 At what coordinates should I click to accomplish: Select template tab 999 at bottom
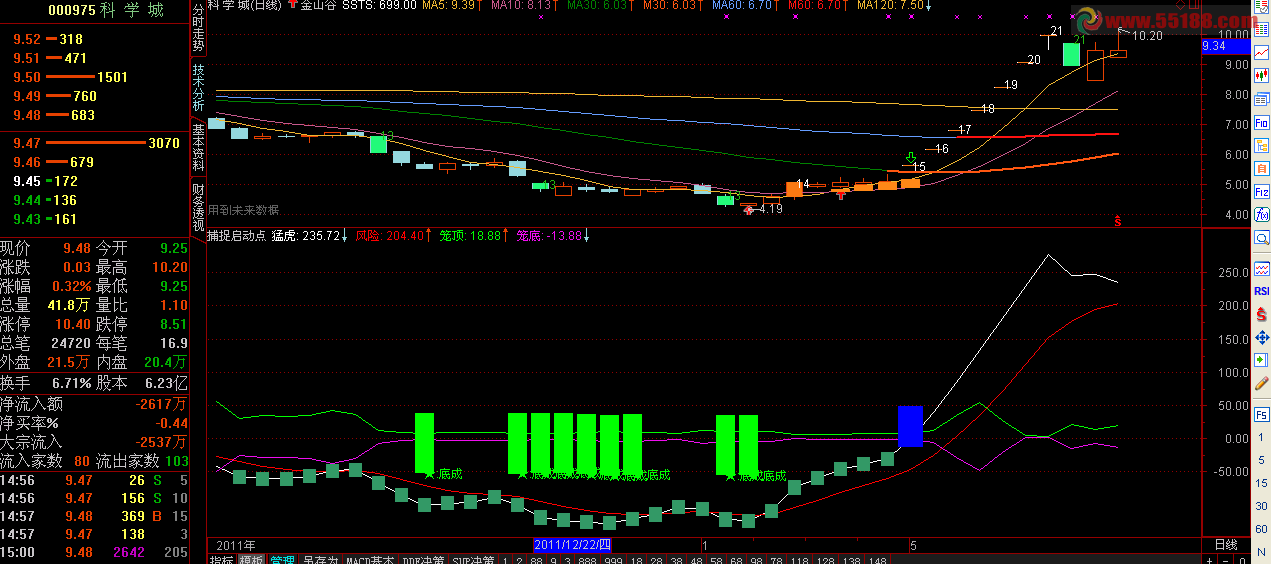[614, 560]
